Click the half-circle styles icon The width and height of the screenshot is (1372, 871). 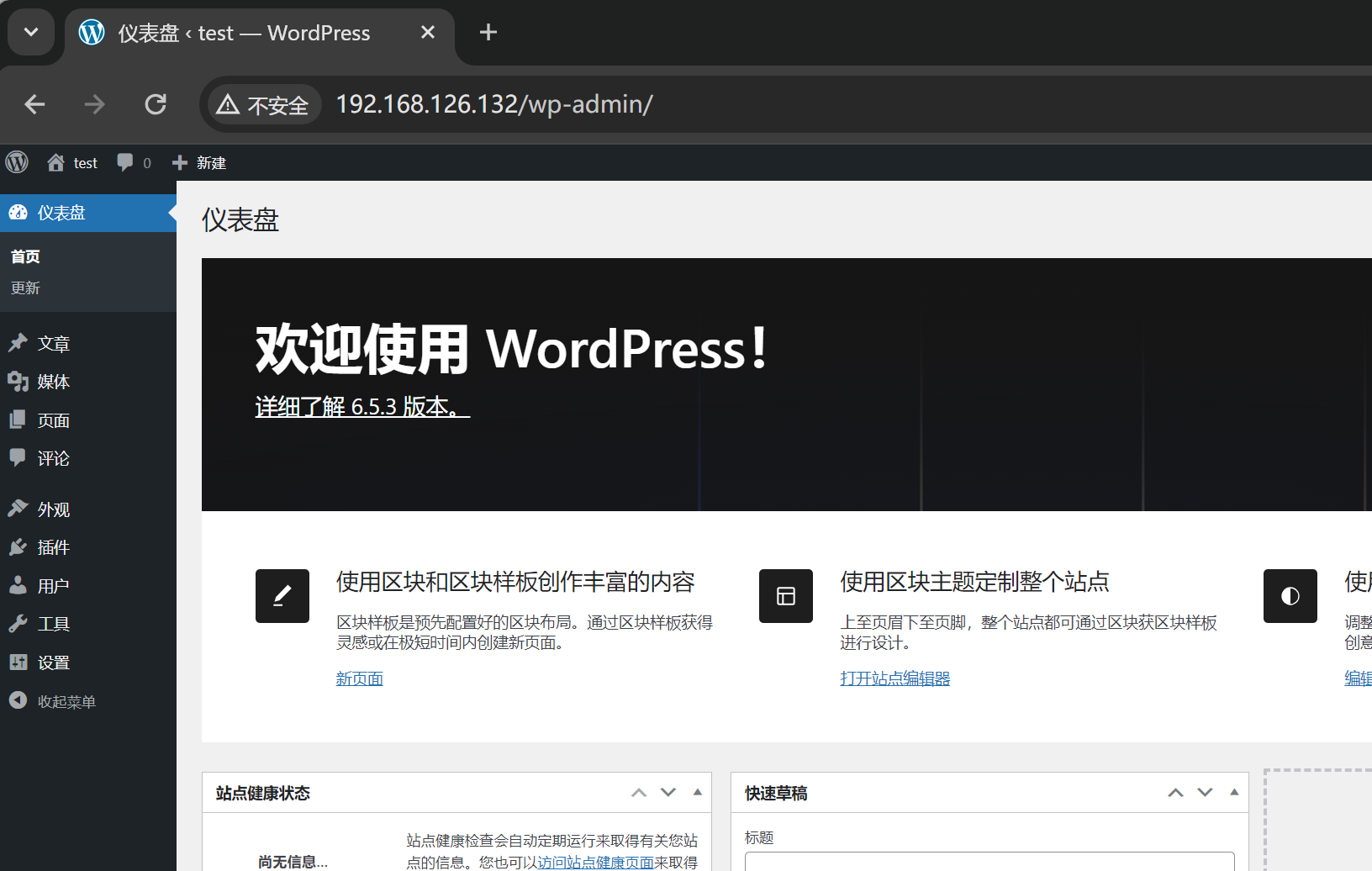point(1290,596)
